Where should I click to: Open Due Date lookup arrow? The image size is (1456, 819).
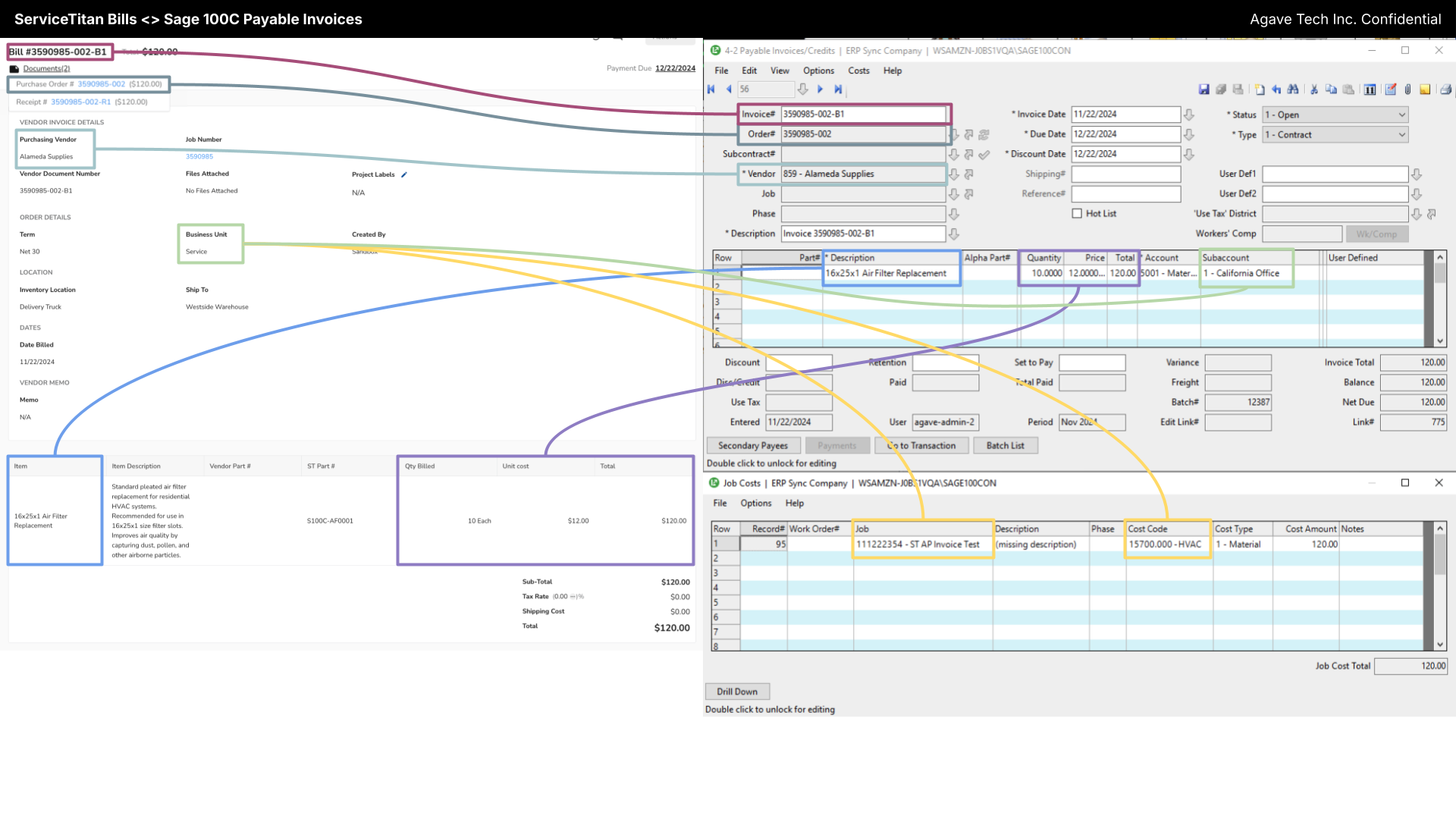pyautogui.click(x=1189, y=134)
